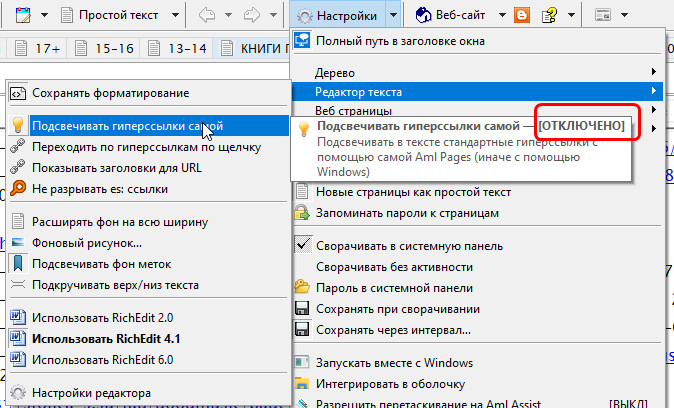Click floppy icon beside Сохранять при сворачивании
Screen dimensions: 674x408
[x=302, y=309]
